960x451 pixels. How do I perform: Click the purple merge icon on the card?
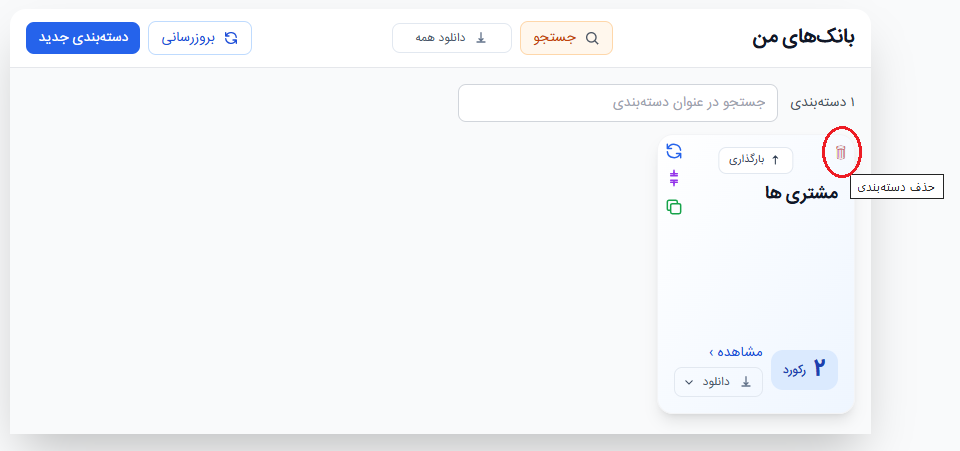click(x=674, y=179)
